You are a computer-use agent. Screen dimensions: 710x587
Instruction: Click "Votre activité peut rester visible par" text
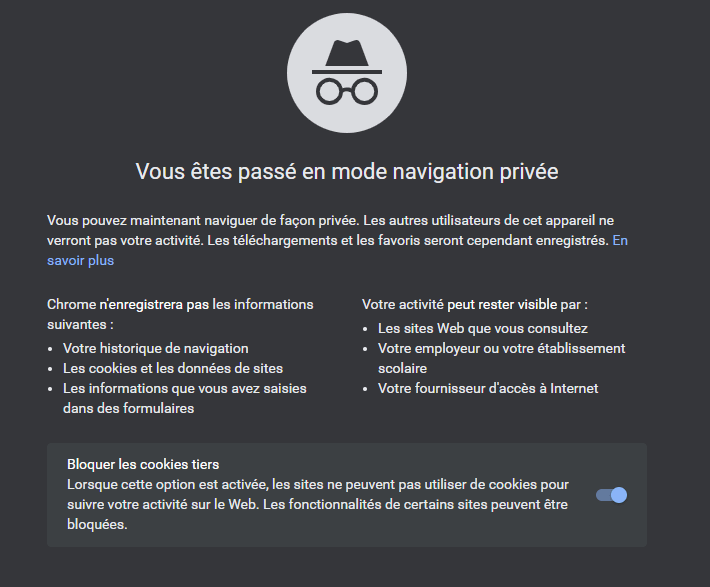(x=474, y=304)
